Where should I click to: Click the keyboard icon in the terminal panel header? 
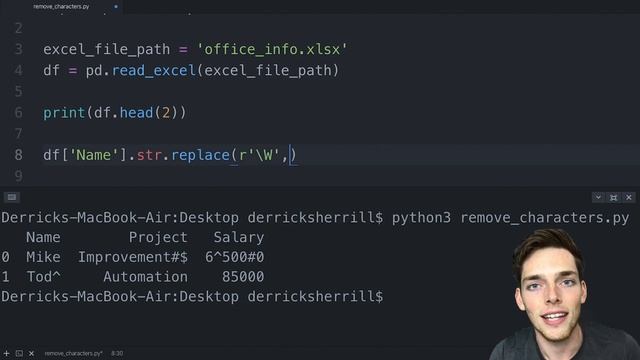tap(12, 198)
